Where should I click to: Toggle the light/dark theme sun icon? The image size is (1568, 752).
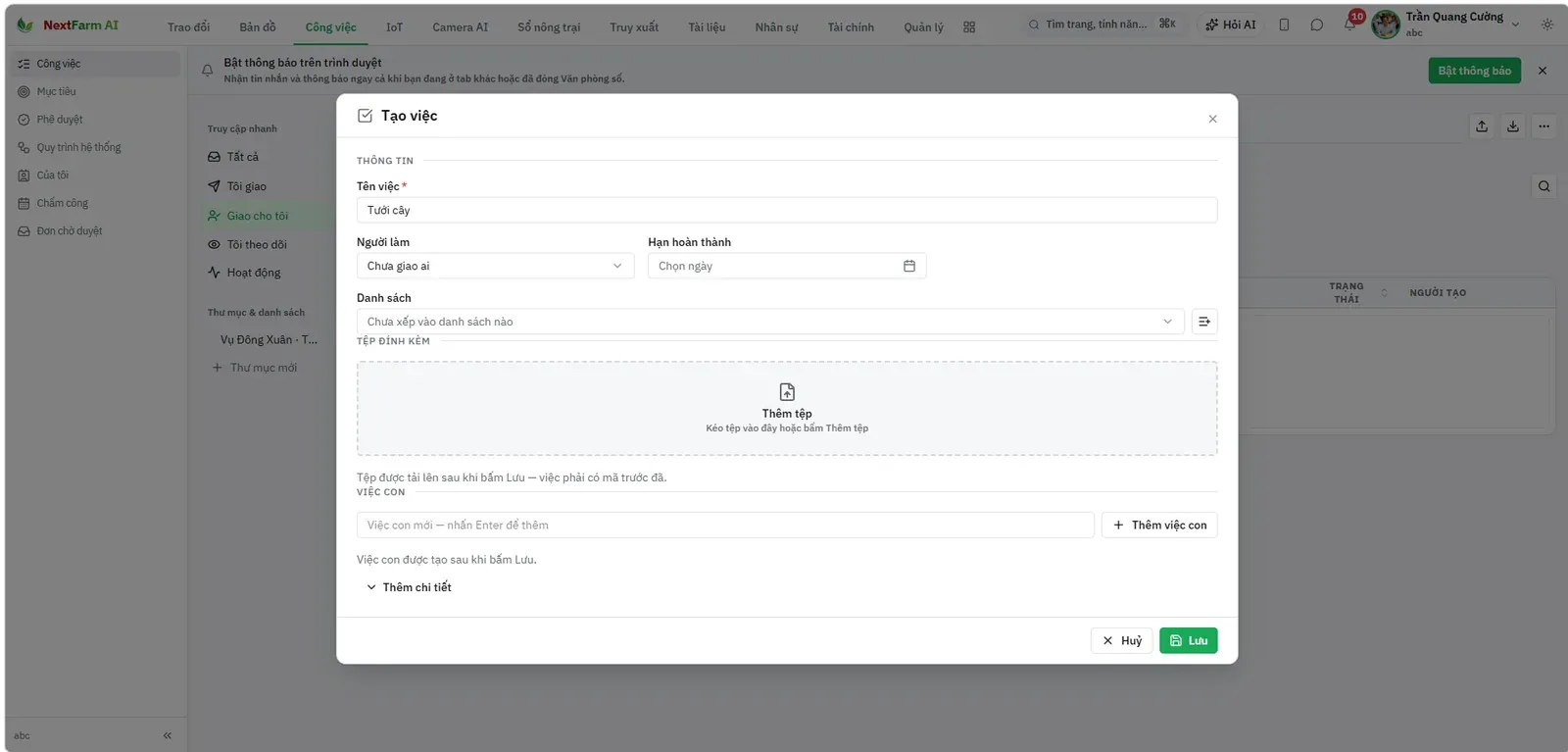pyautogui.click(x=1547, y=25)
